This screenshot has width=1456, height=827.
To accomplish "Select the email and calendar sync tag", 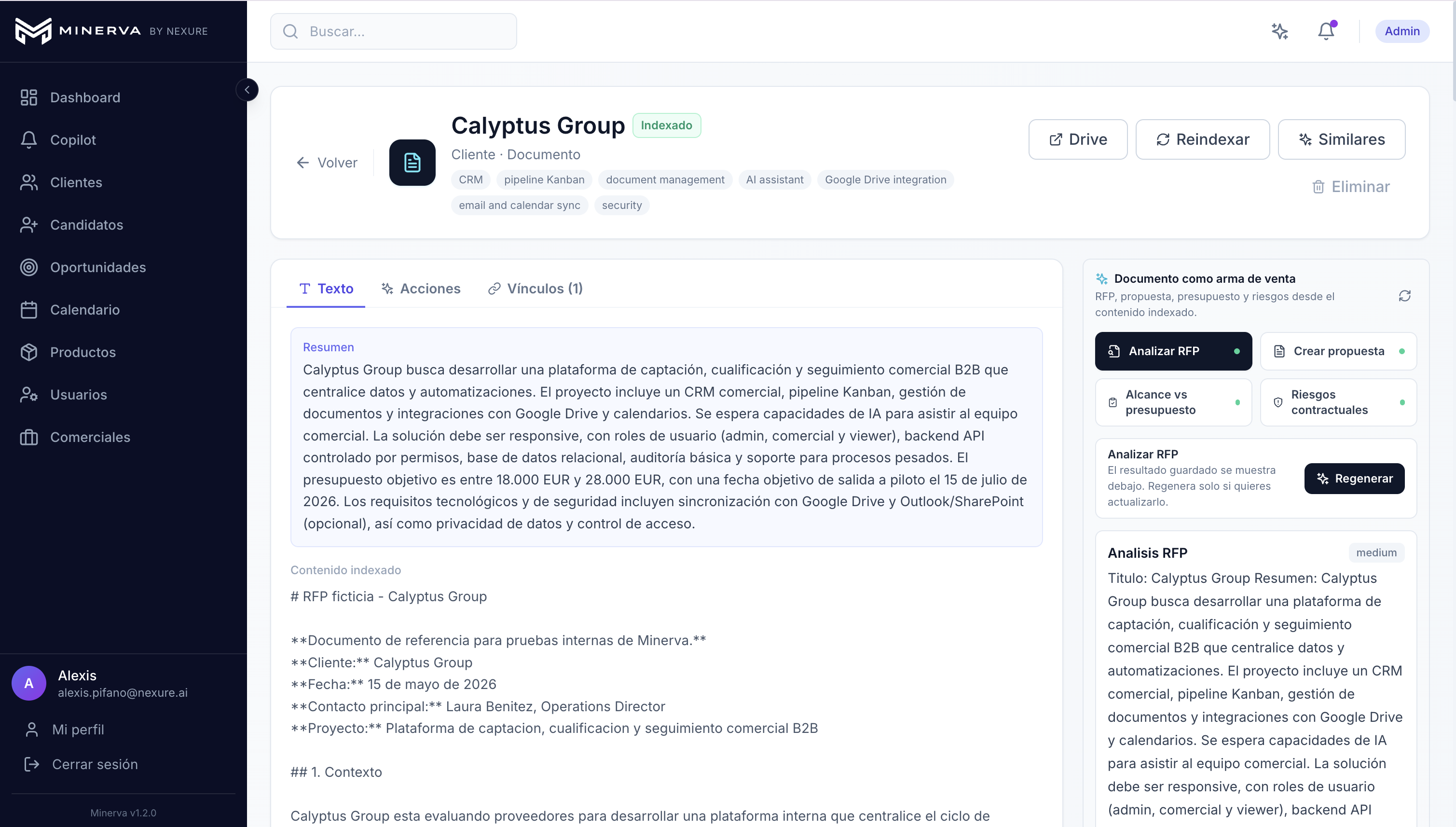I will pos(520,206).
